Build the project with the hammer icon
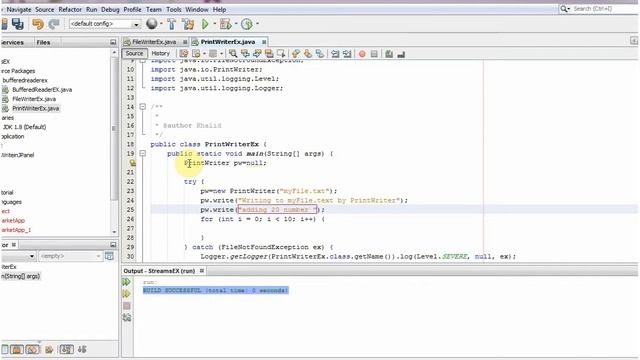The width and height of the screenshot is (640, 360). point(171,24)
